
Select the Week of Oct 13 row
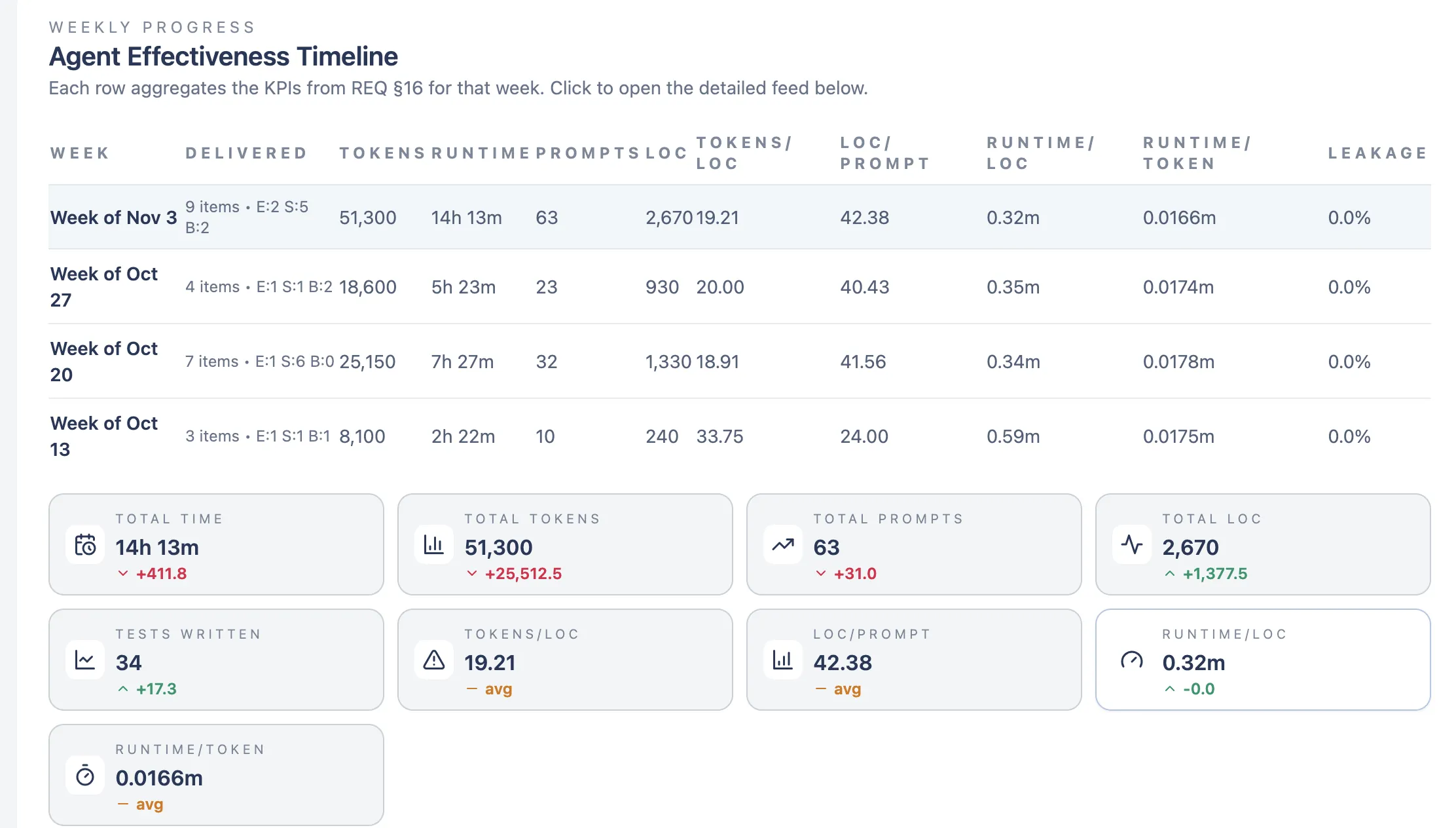coord(105,436)
